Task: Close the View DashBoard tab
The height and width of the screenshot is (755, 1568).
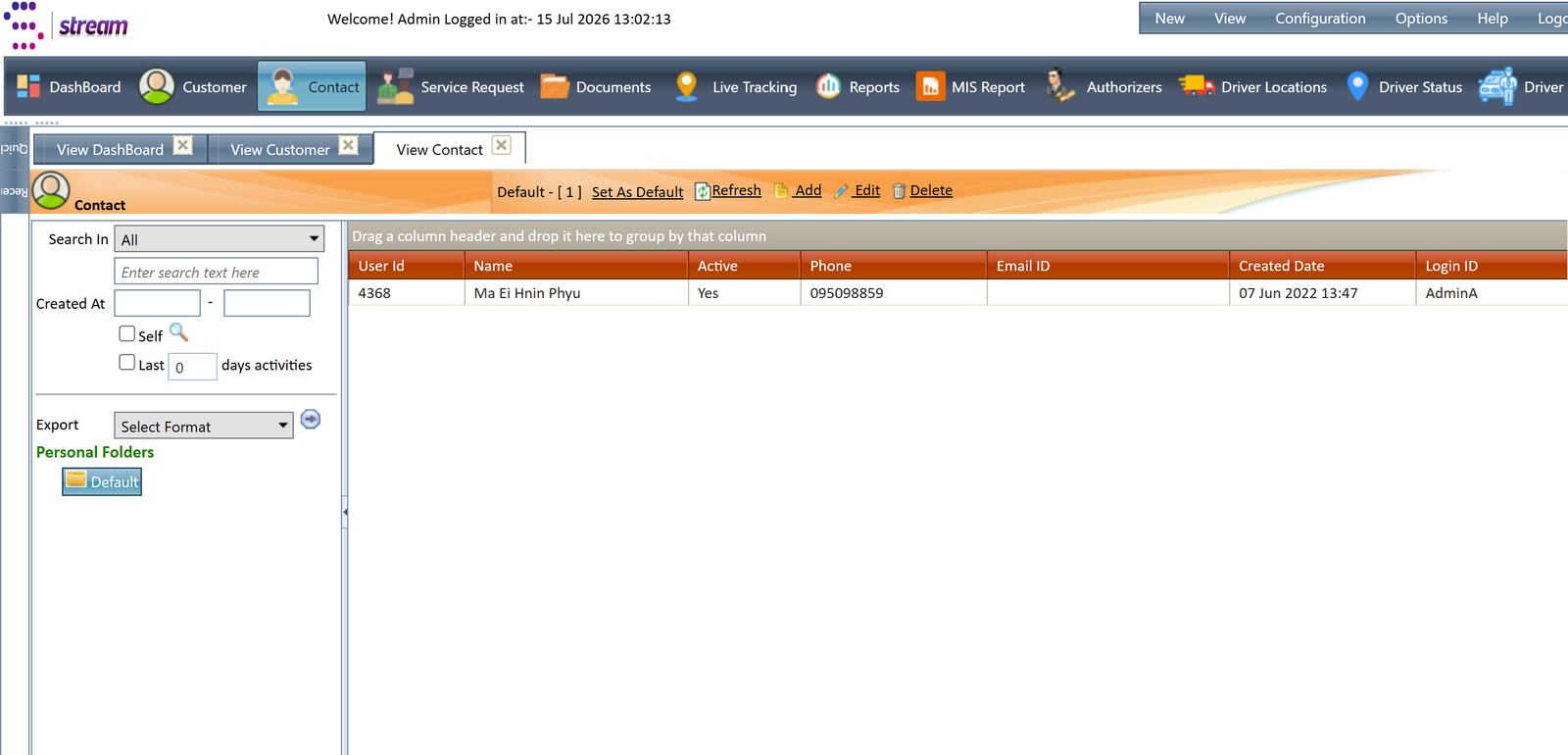Action: [183, 145]
